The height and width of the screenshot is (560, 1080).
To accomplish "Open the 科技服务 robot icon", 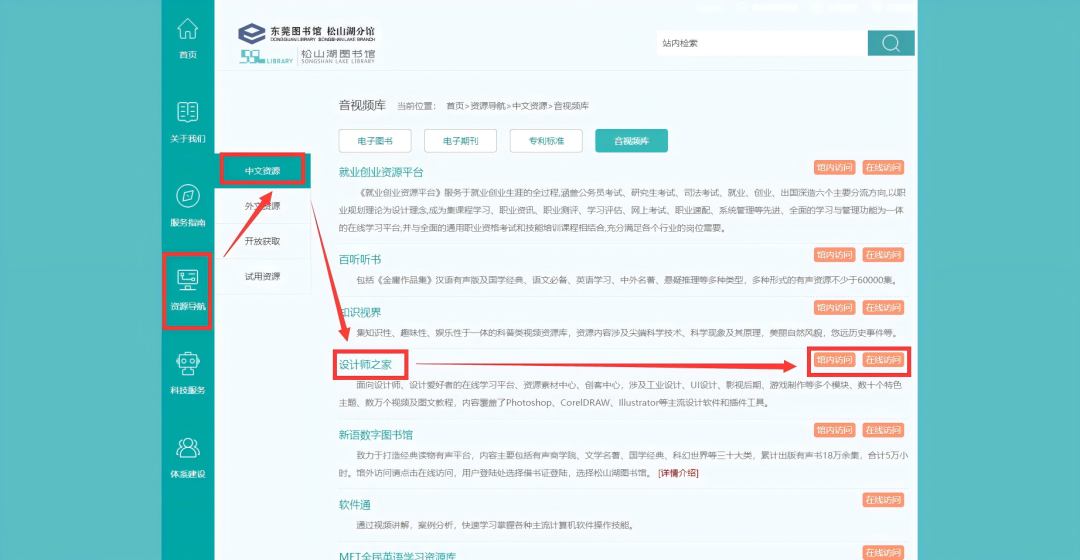I will point(187,363).
